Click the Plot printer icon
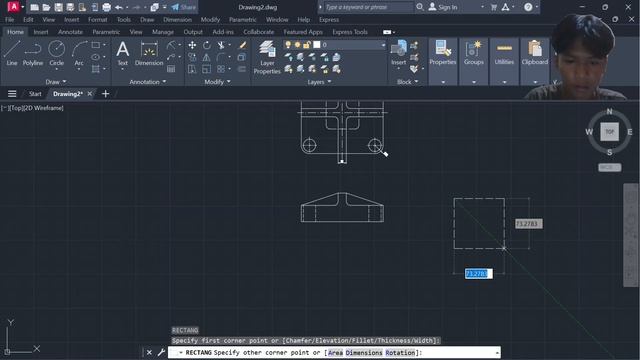The height and width of the screenshot is (360, 640). tap(107, 7)
